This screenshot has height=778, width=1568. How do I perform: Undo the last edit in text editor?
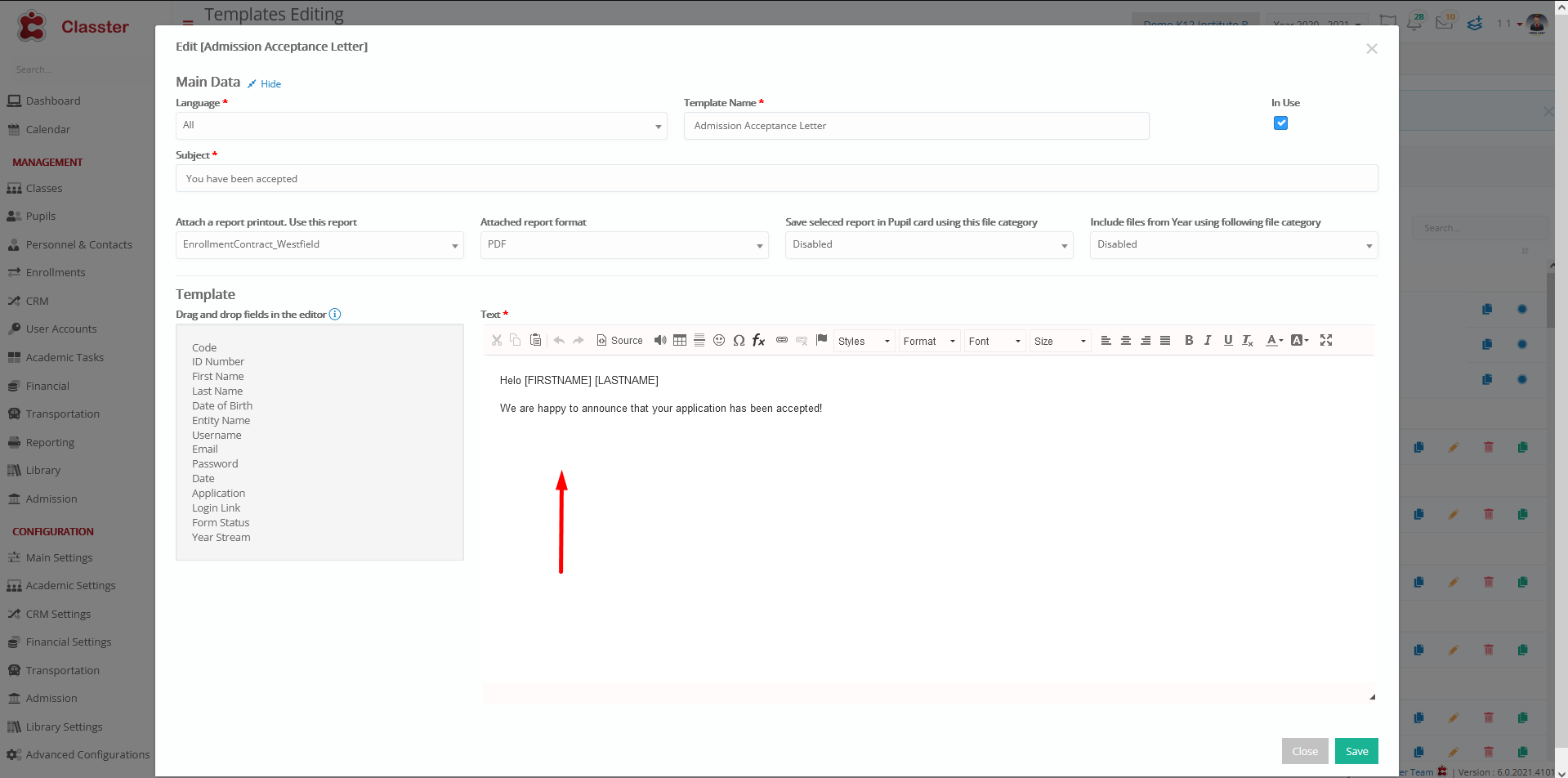point(559,340)
